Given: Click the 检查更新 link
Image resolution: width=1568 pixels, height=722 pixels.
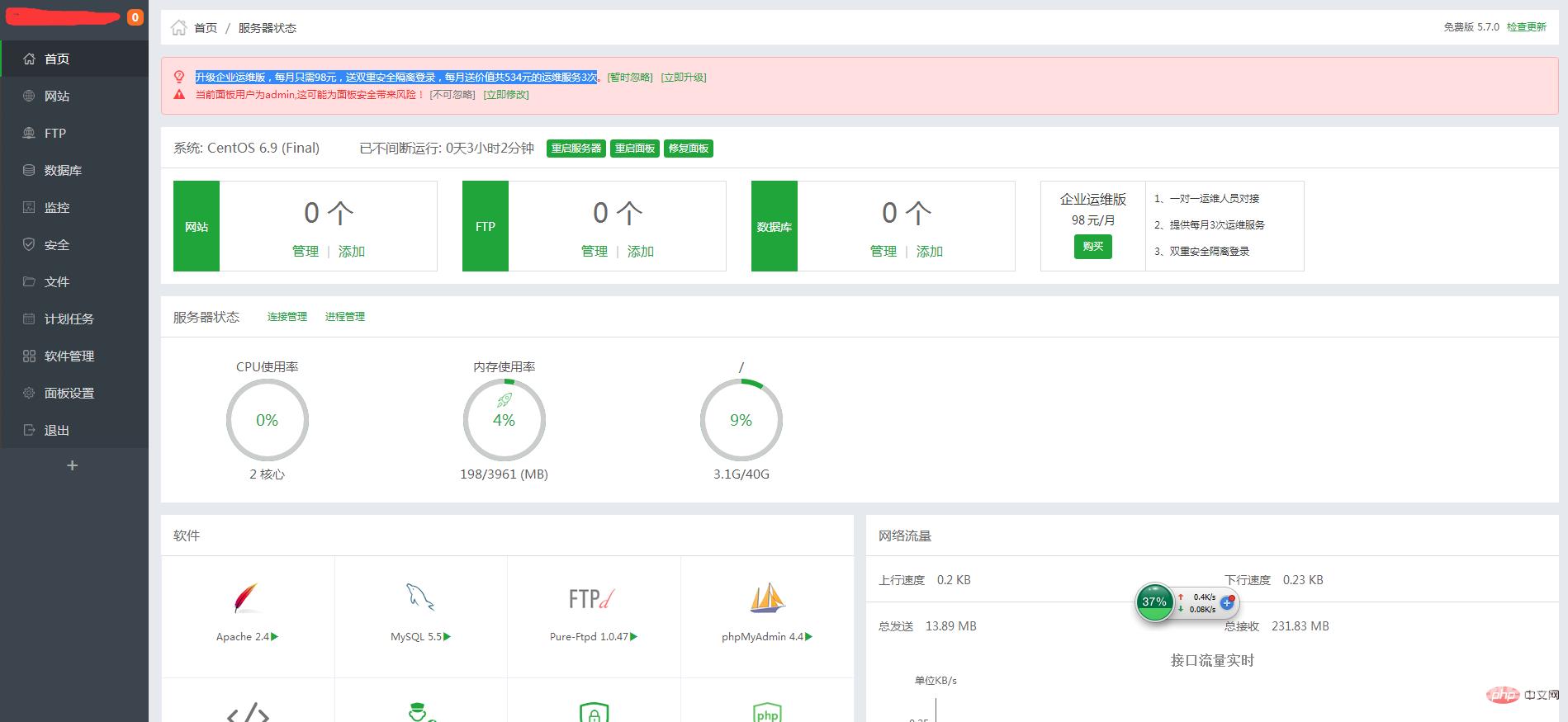Looking at the screenshot, I should pos(1526,27).
